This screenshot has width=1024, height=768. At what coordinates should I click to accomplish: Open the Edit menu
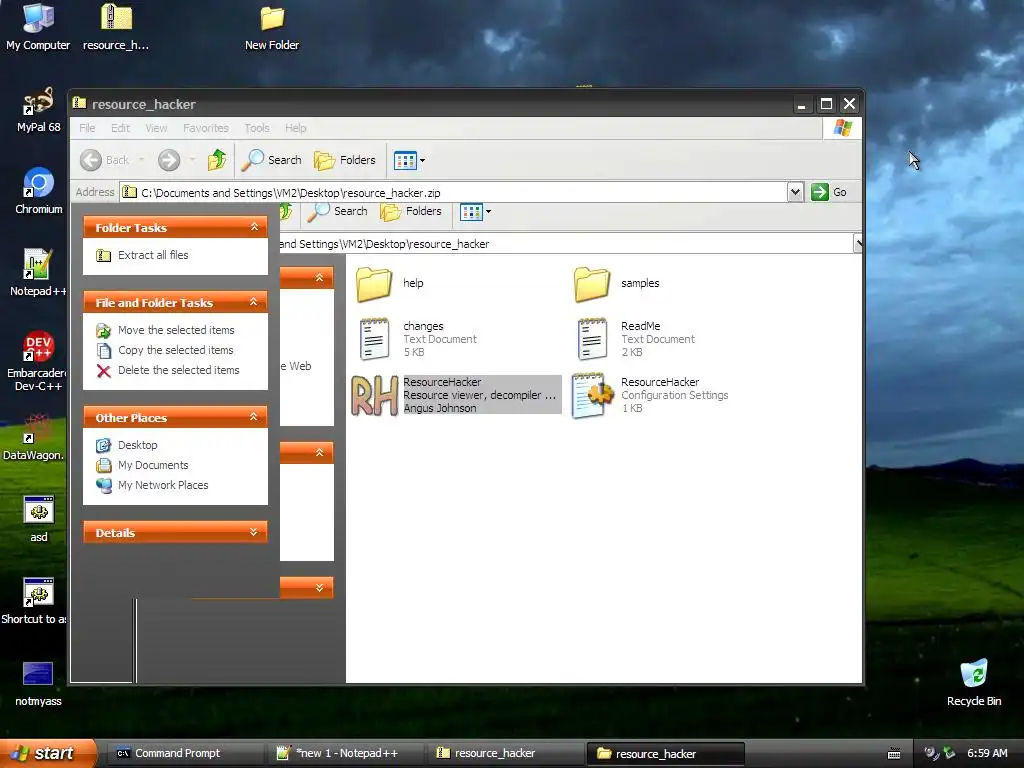click(120, 128)
